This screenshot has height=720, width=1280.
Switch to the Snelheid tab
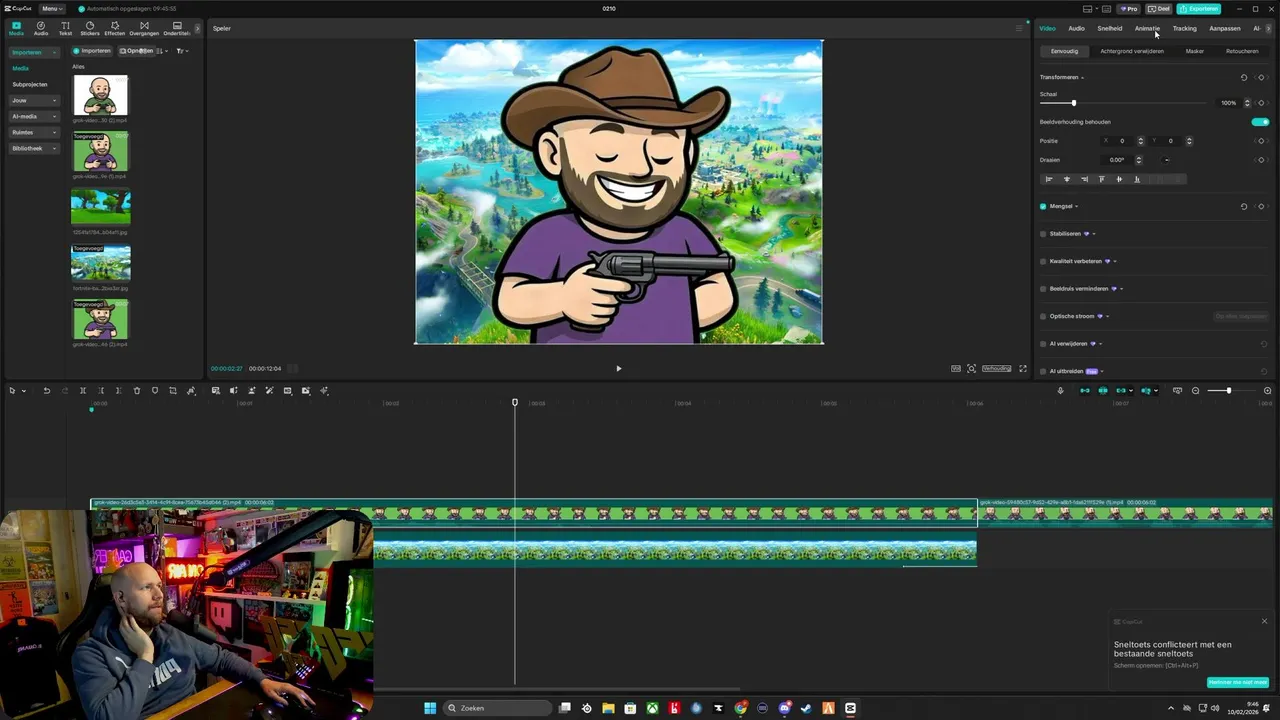pos(1110,28)
